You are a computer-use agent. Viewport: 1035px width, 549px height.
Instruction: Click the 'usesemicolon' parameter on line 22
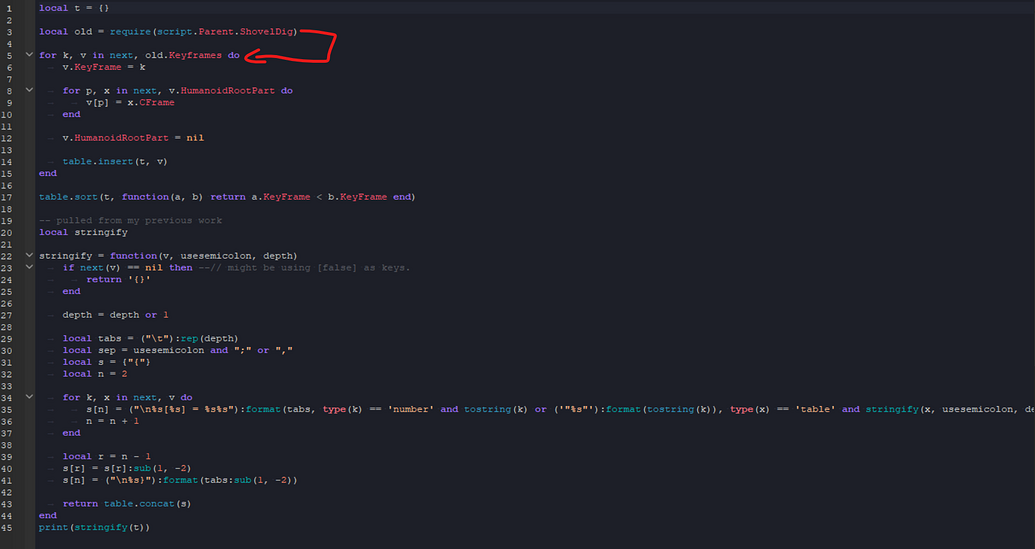(x=216, y=256)
